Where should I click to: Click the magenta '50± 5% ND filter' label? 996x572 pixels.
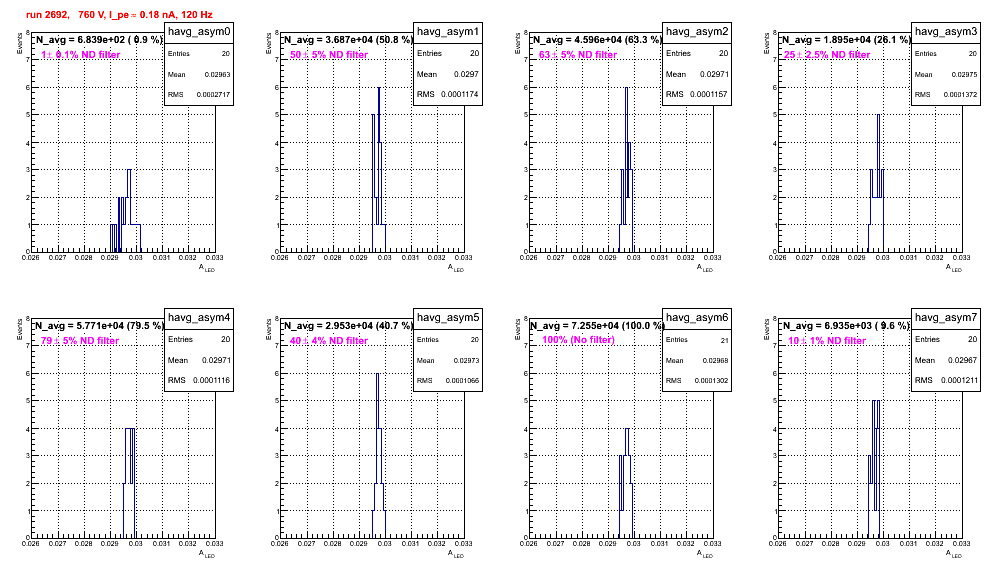(x=329, y=55)
